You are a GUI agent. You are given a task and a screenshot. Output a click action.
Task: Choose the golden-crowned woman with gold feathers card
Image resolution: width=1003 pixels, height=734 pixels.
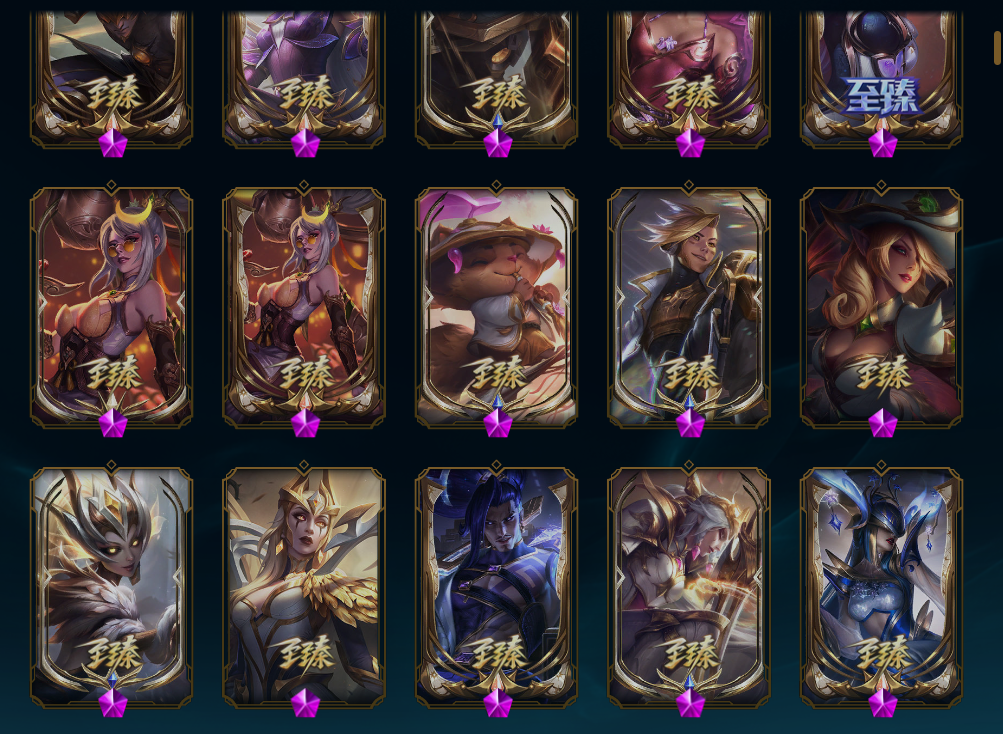[x=304, y=587]
